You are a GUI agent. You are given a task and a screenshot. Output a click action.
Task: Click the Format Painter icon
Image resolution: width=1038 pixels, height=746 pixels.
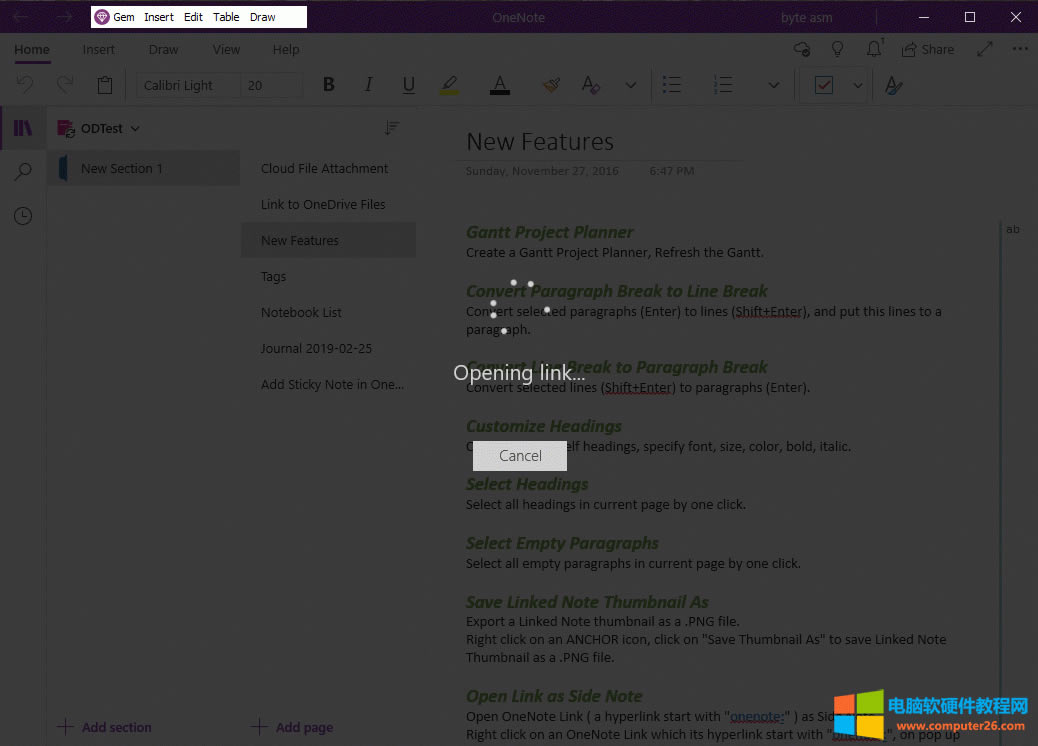[551, 85]
